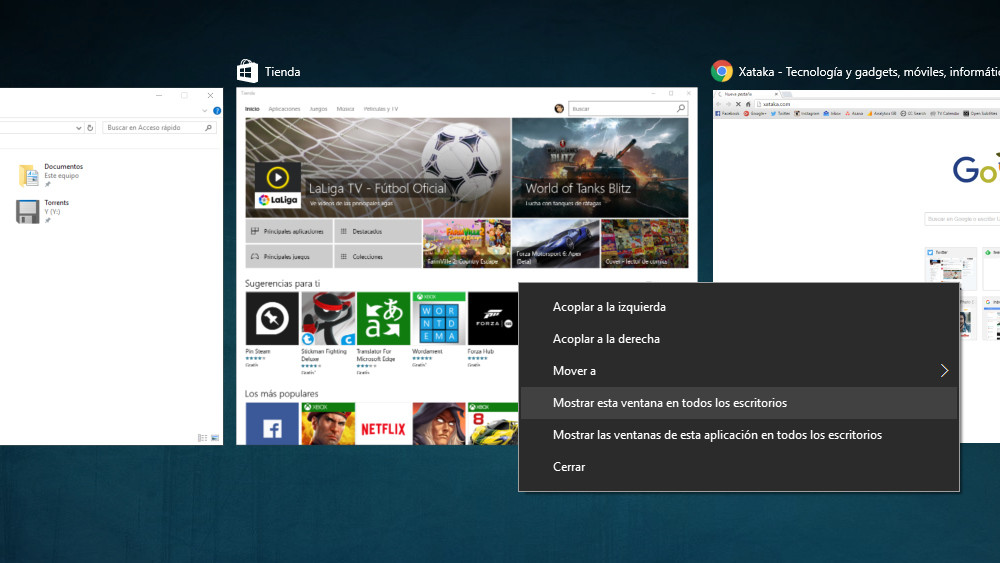Open FarmVille 2: Country Escape tile
Screen dimensions: 1000x563
467,244
